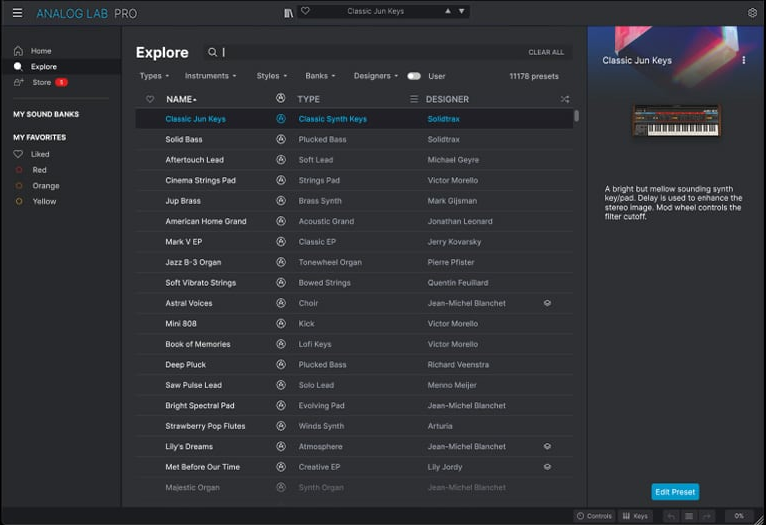Open the history list icon in status bar

click(x=689, y=516)
